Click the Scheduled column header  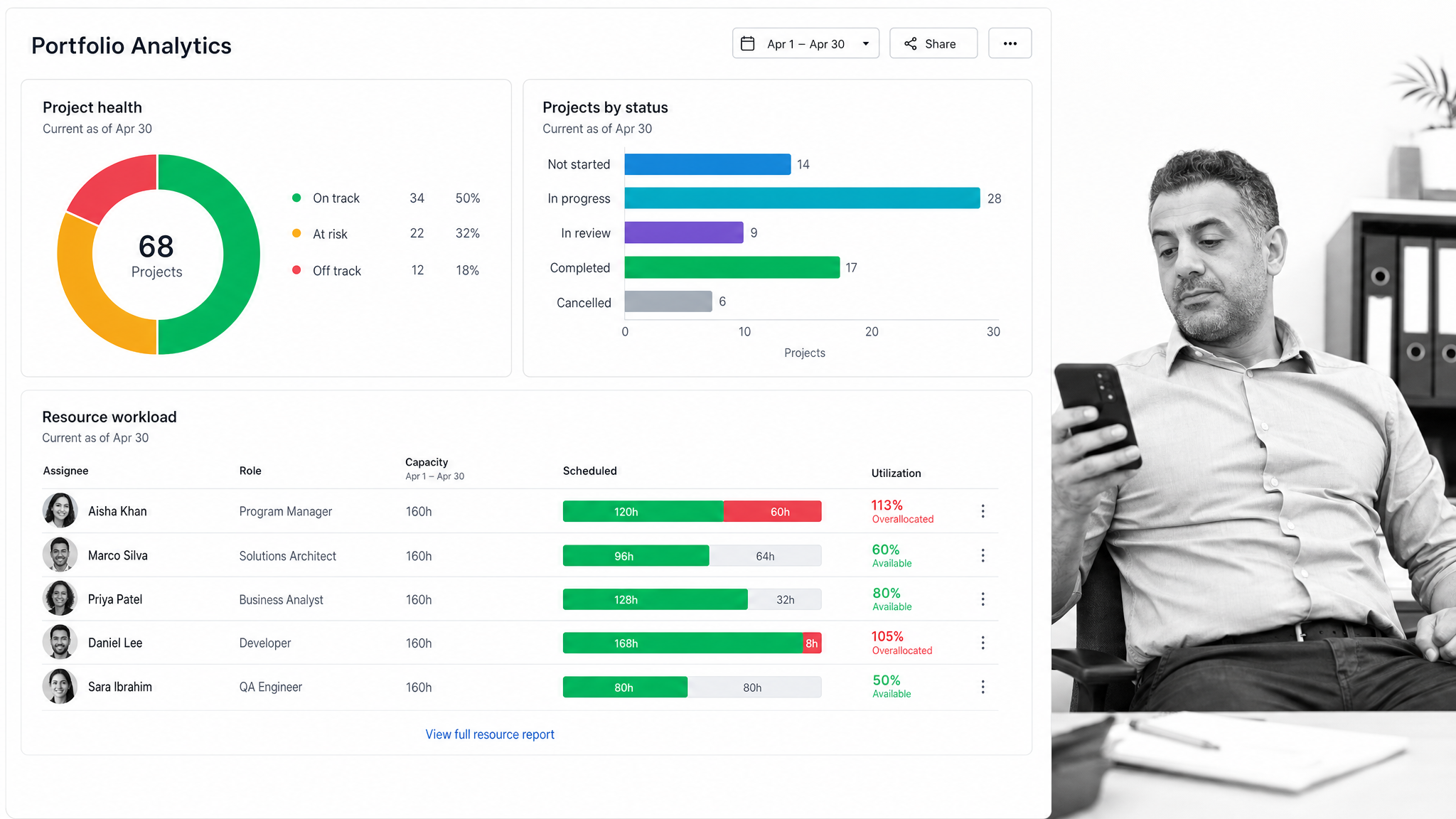pyautogui.click(x=589, y=471)
